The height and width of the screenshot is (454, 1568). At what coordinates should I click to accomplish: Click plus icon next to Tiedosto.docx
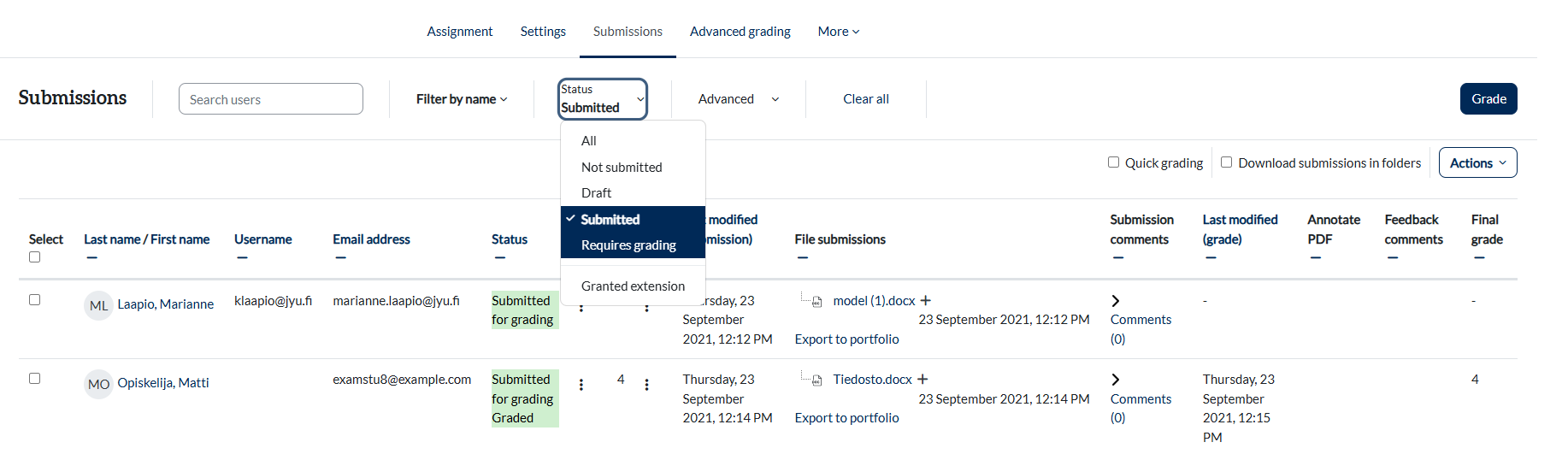pyautogui.click(x=923, y=380)
